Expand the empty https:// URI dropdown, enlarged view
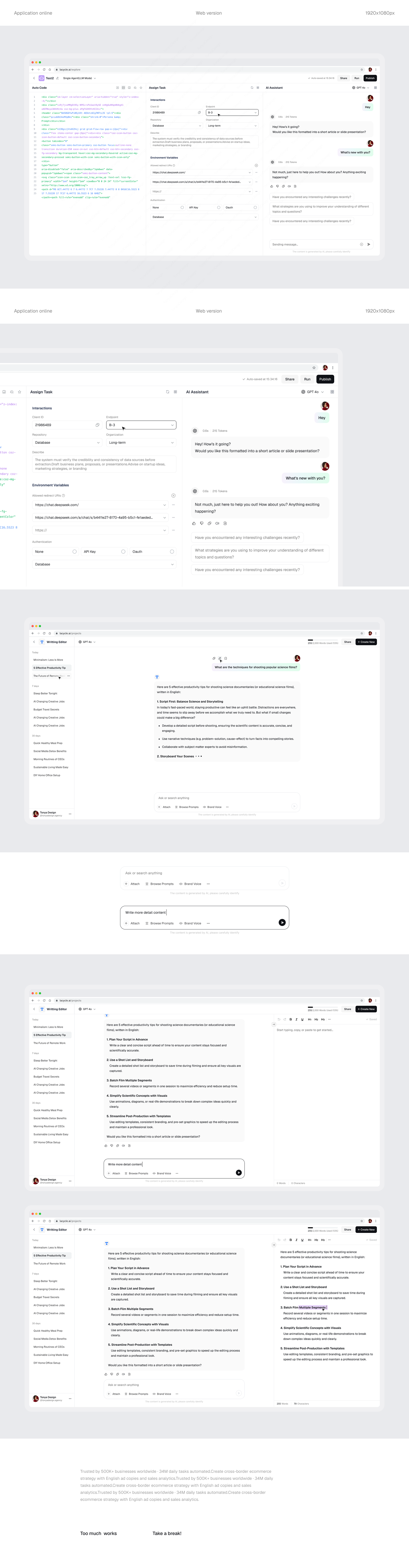 [164, 530]
